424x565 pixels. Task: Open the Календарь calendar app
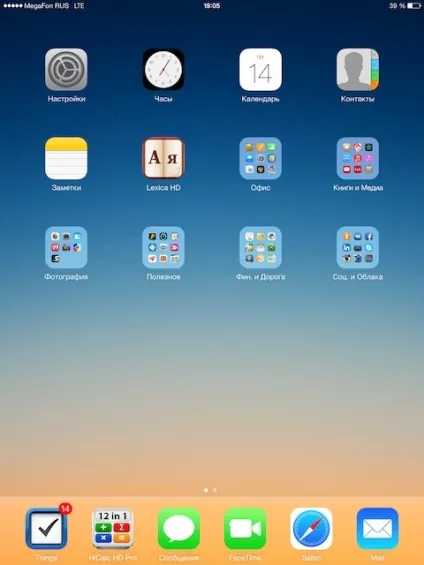[260, 69]
